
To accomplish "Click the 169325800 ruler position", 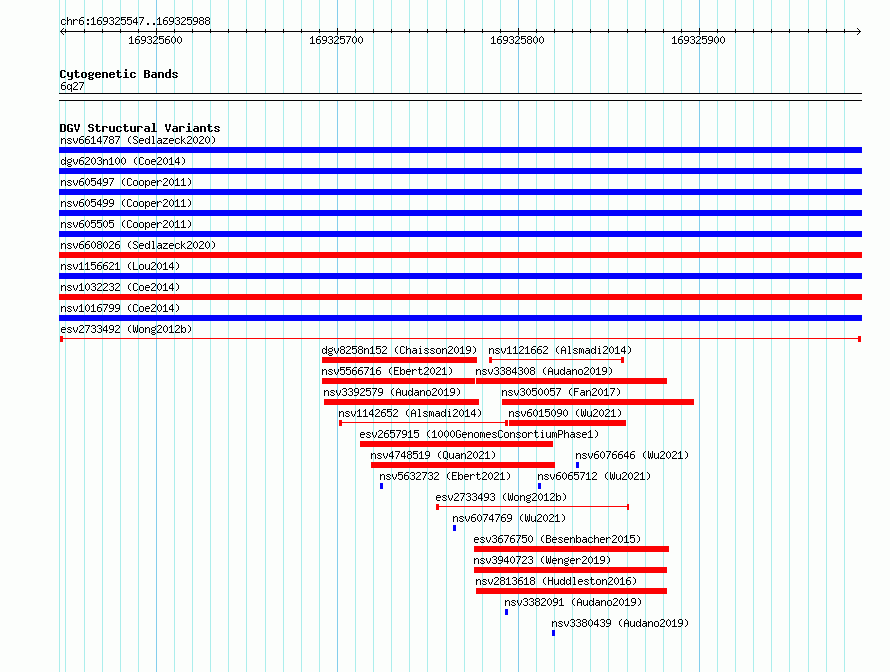I will 517,40.
